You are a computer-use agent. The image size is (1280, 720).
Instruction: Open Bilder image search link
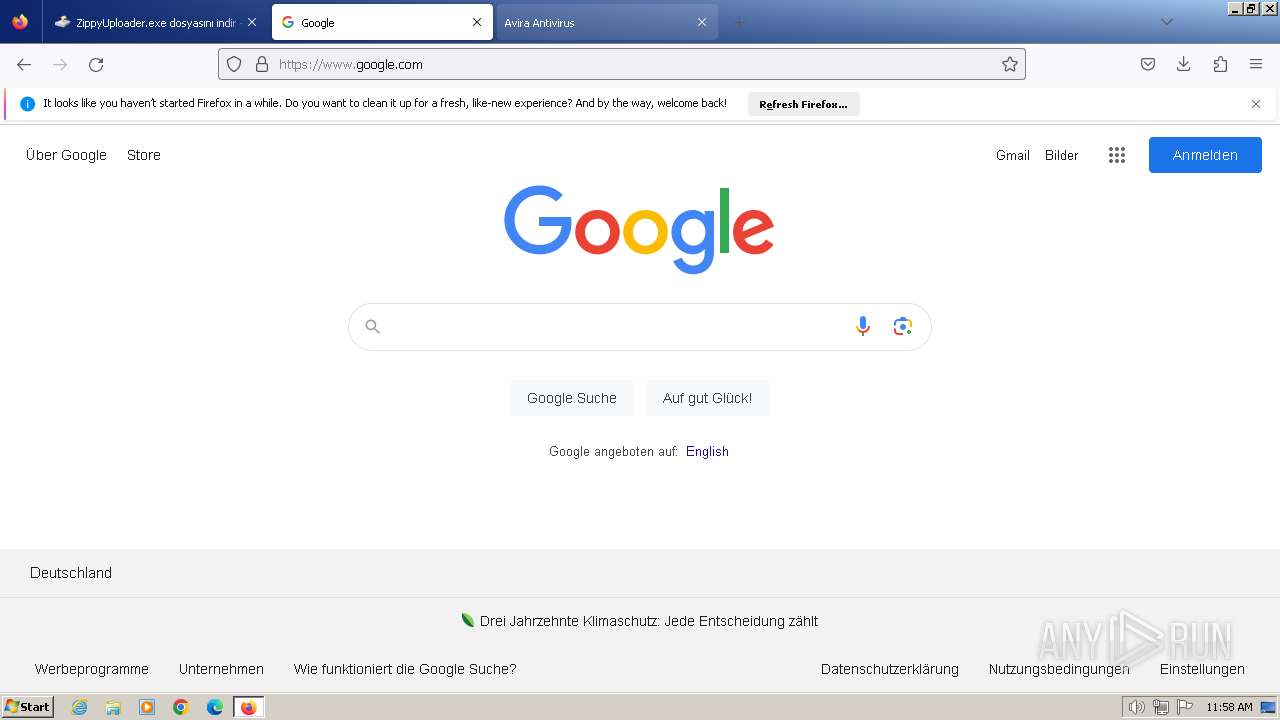pos(1062,155)
